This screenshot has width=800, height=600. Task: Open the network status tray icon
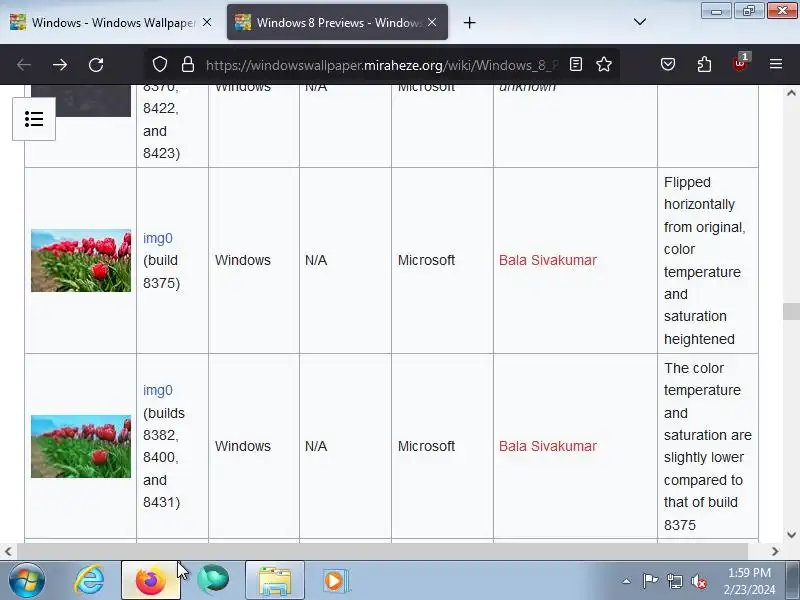(674, 581)
